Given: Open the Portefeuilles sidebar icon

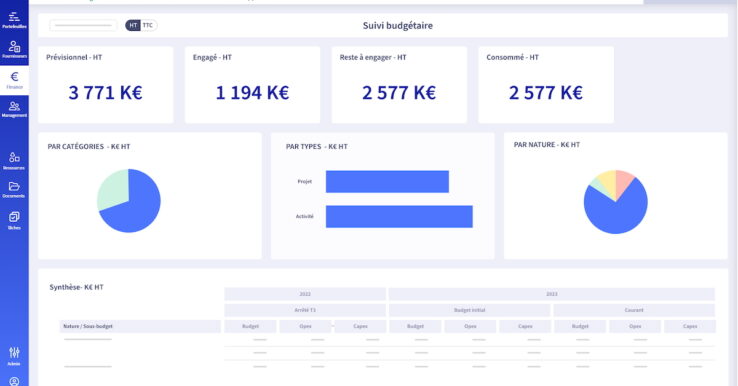Looking at the screenshot, I should [14, 19].
